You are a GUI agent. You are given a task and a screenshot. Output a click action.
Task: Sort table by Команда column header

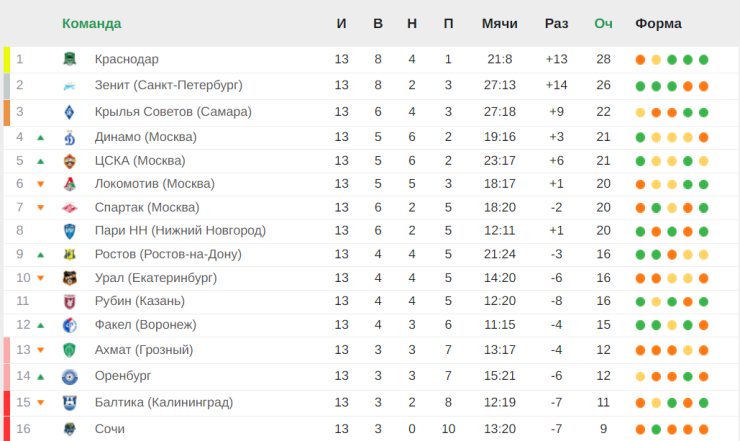pos(92,24)
